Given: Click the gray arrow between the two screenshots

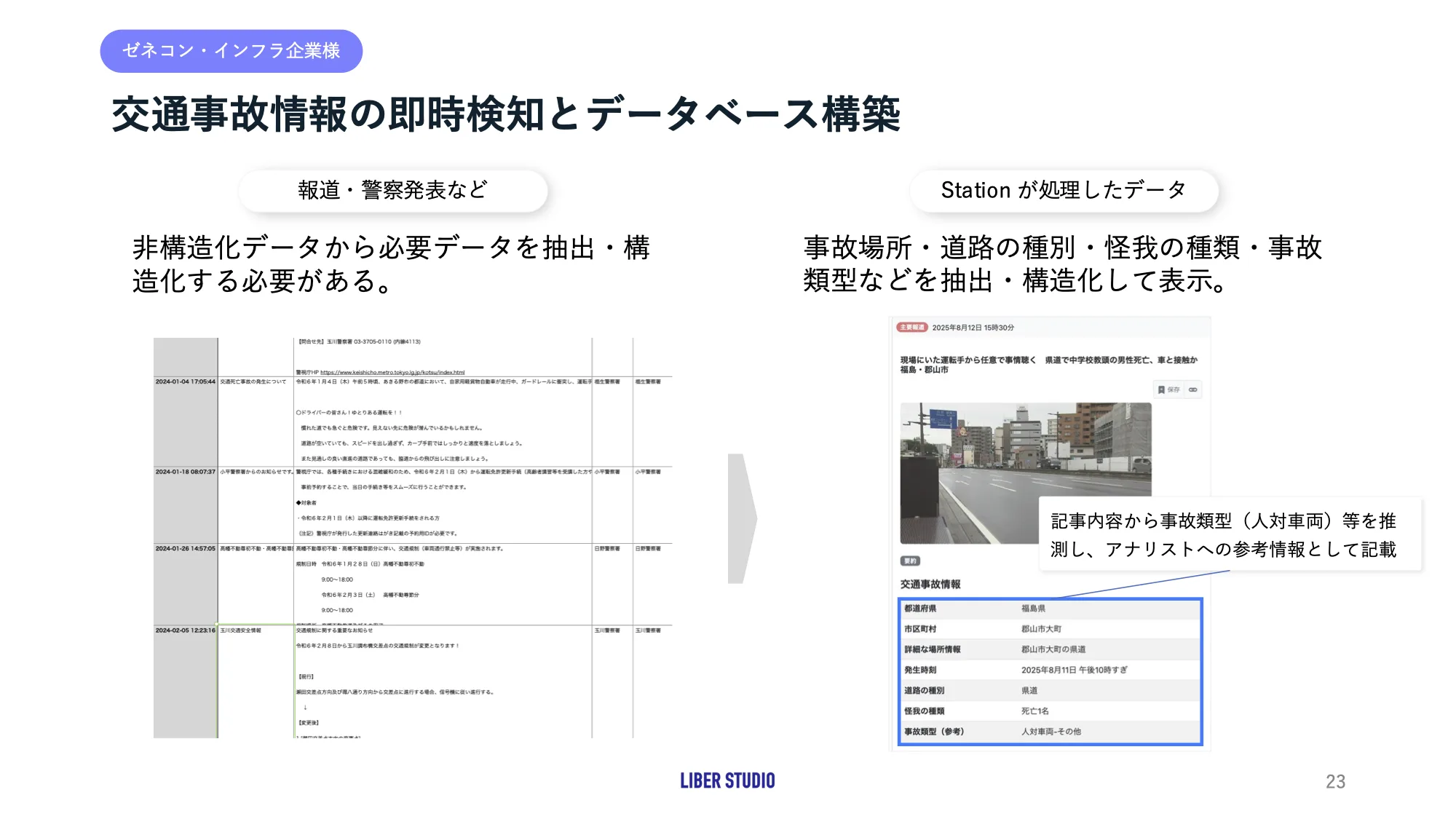Looking at the screenshot, I should click(x=740, y=517).
